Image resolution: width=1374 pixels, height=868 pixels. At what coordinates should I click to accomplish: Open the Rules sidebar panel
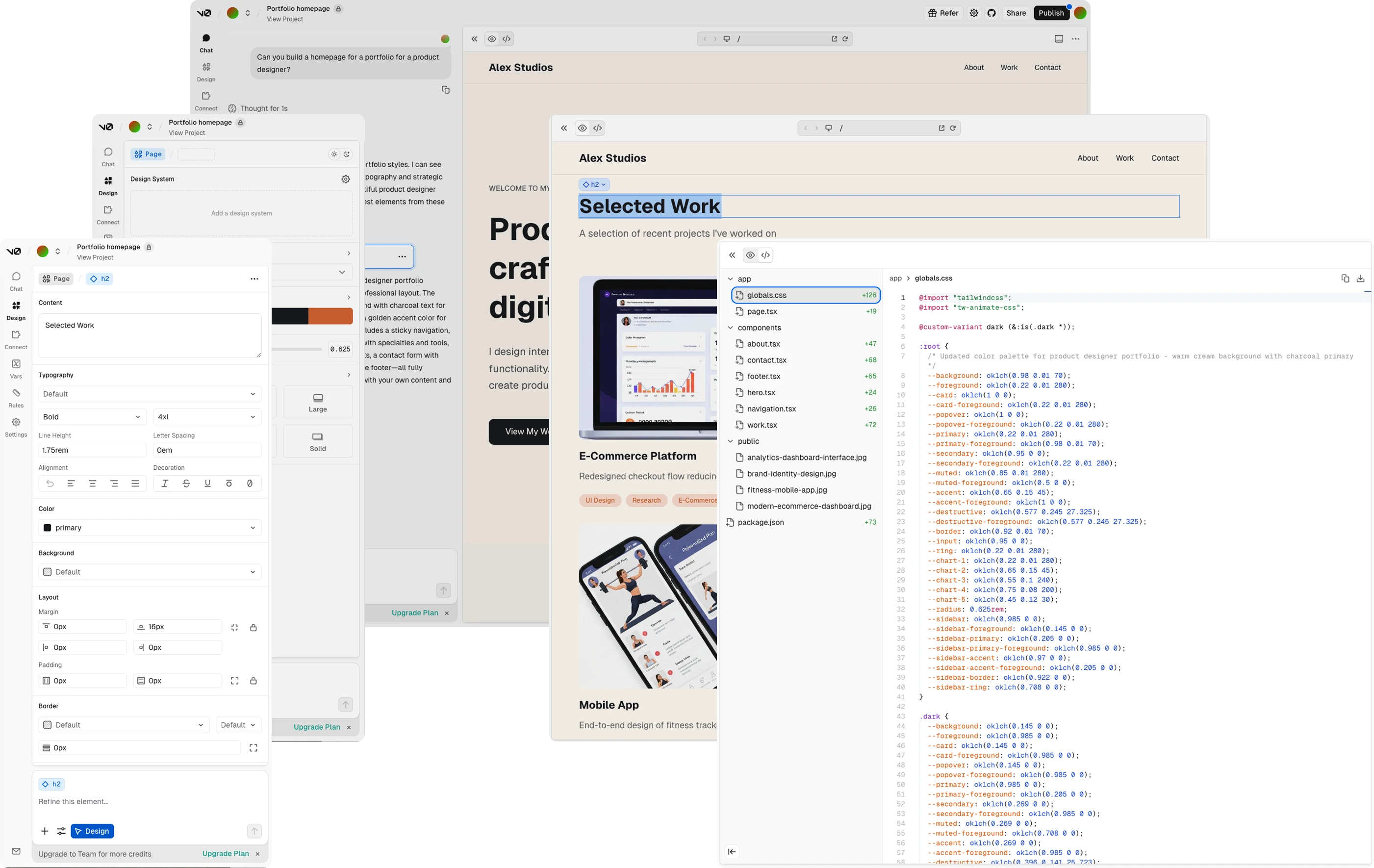tap(16, 398)
